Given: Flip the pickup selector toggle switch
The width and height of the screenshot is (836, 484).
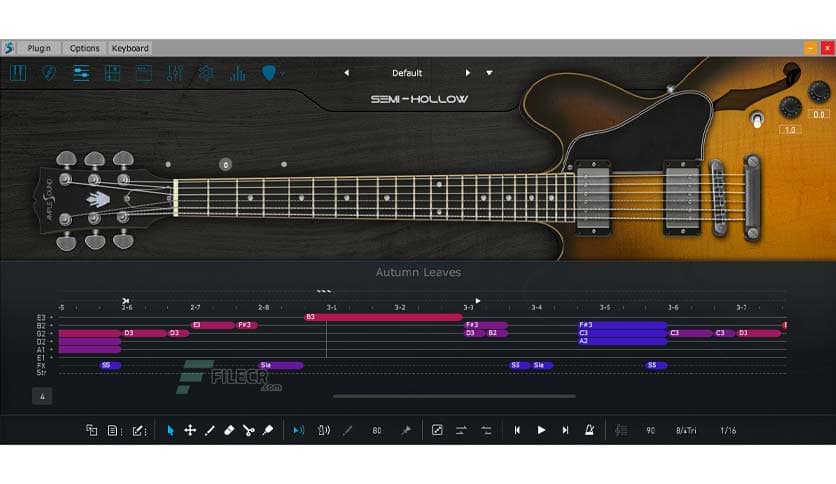Looking at the screenshot, I should [x=757, y=119].
